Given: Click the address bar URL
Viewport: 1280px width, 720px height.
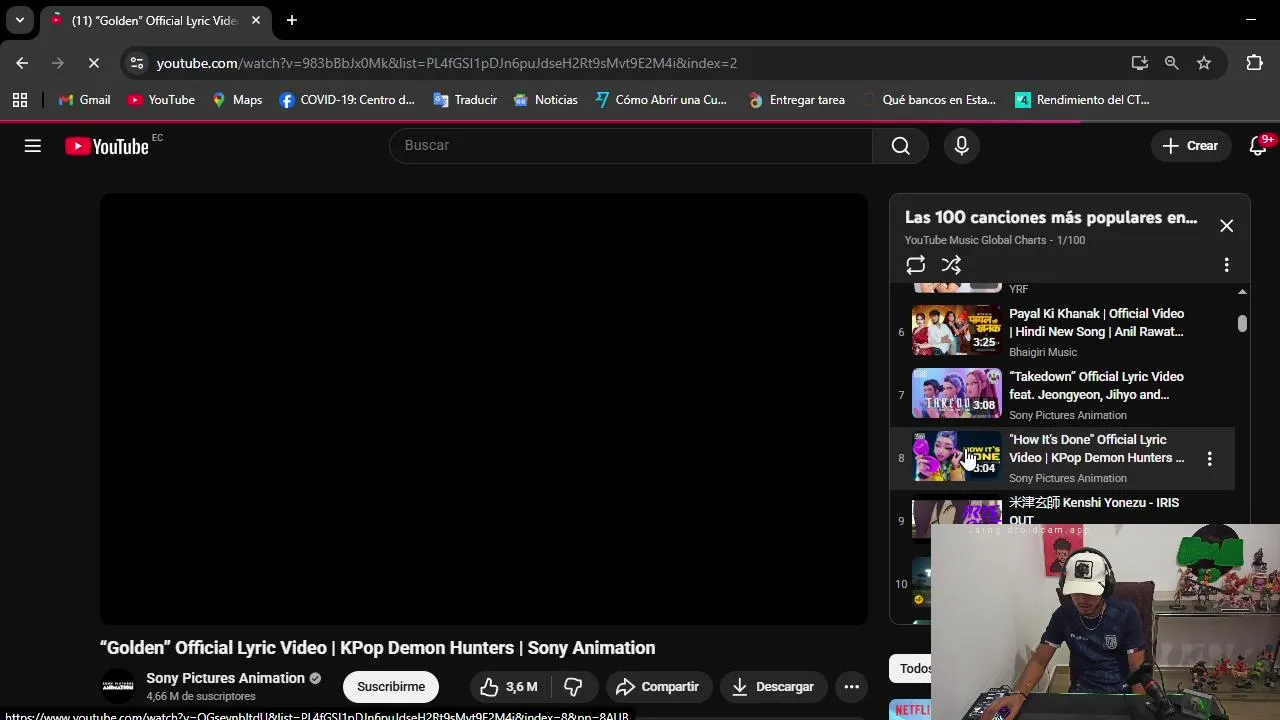Looking at the screenshot, I should (x=447, y=63).
